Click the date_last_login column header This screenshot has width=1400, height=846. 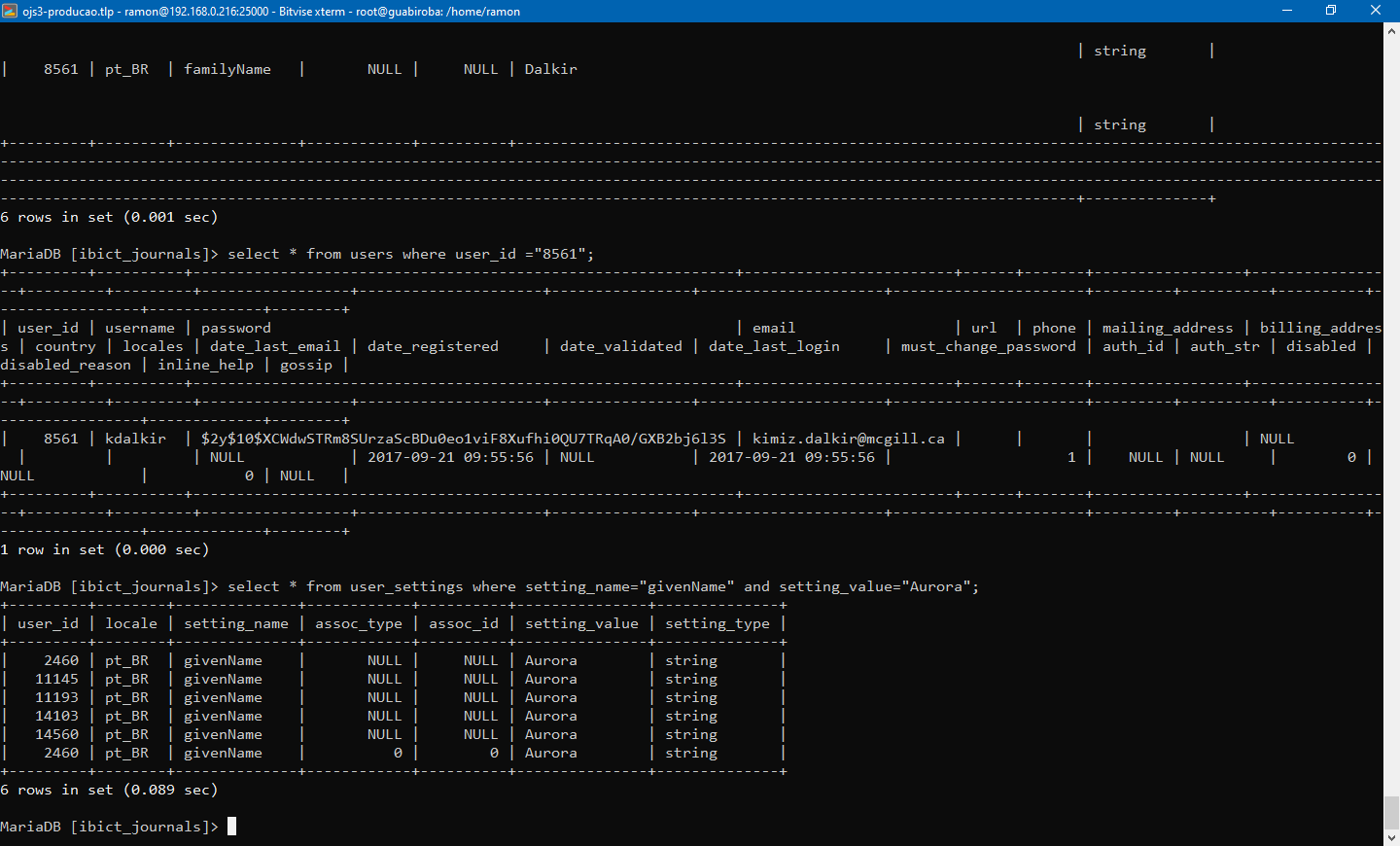coord(774,346)
